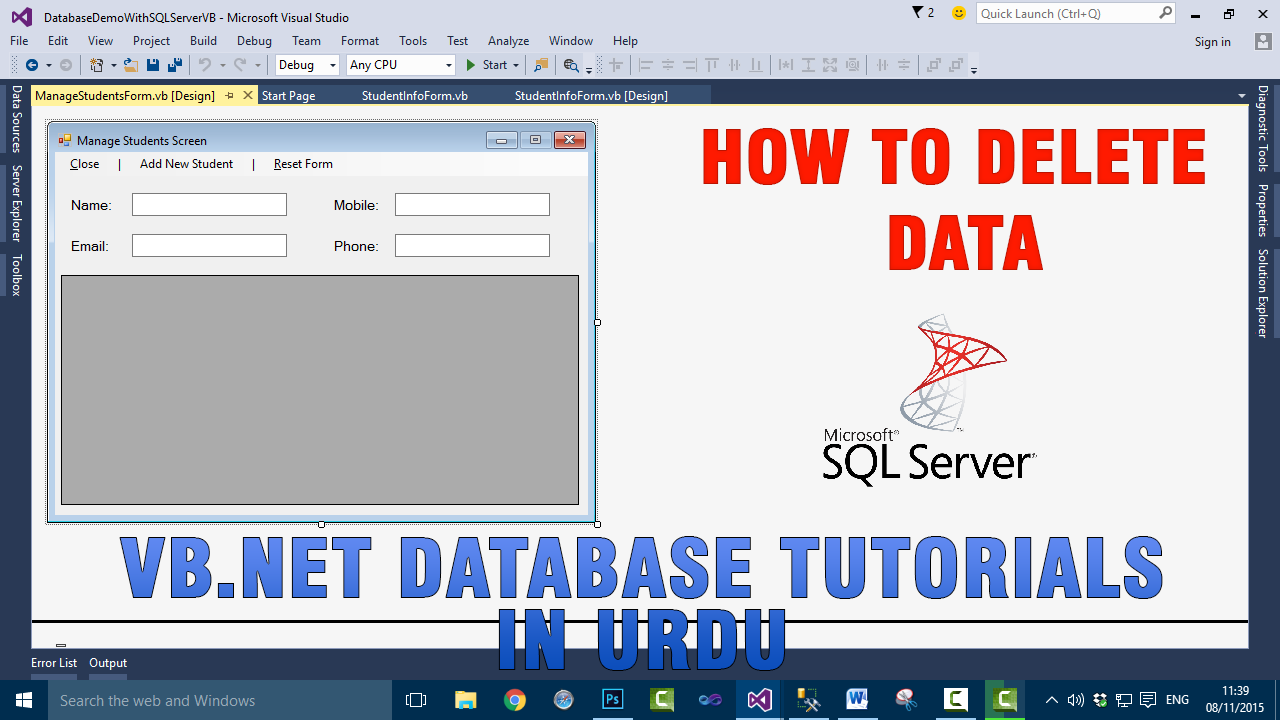Click the Save single-disk icon

(153, 65)
